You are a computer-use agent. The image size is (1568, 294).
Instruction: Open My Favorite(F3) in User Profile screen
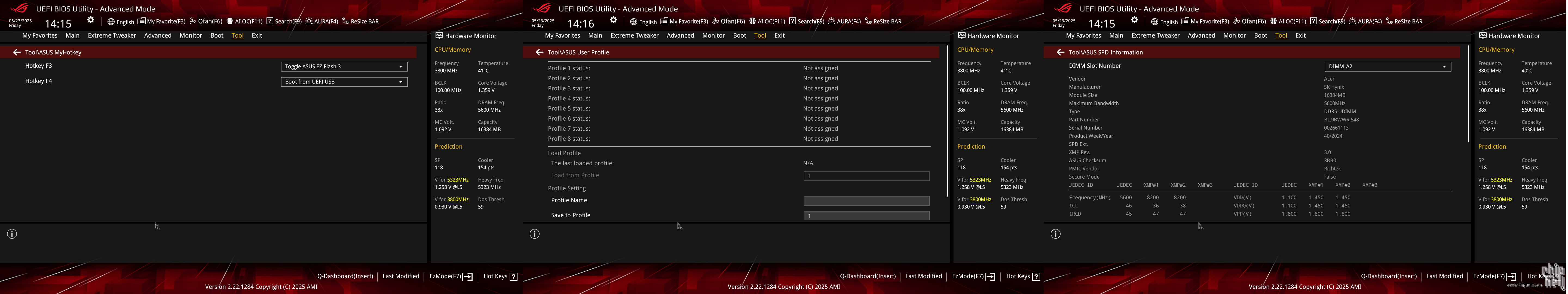[x=684, y=21]
